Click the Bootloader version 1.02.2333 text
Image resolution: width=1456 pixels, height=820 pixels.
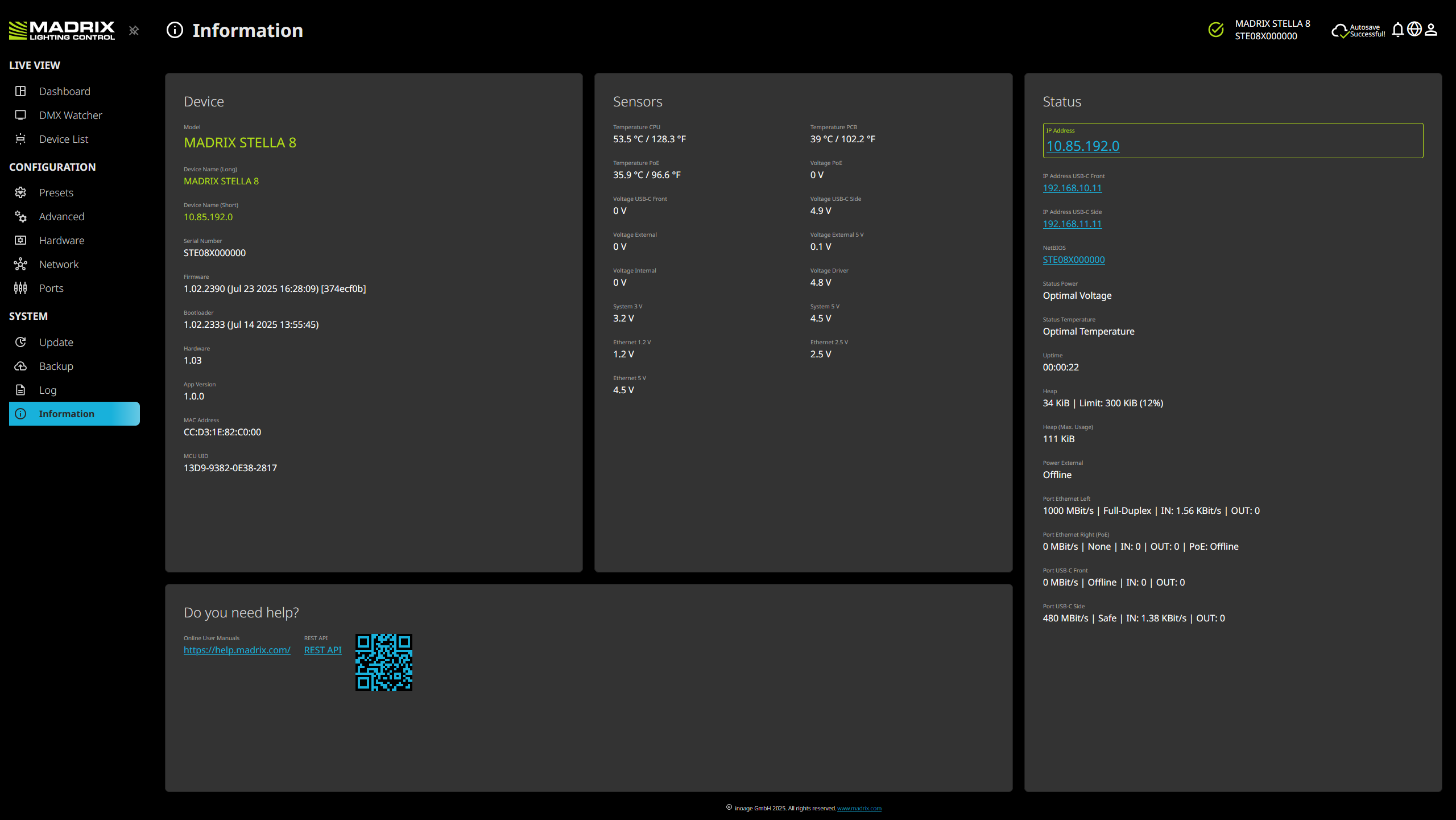(251, 324)
